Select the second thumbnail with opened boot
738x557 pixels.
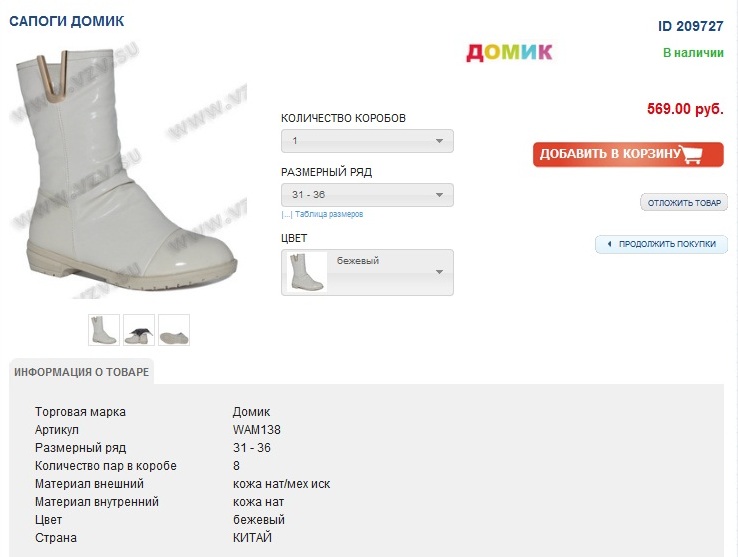pos(139,330)
